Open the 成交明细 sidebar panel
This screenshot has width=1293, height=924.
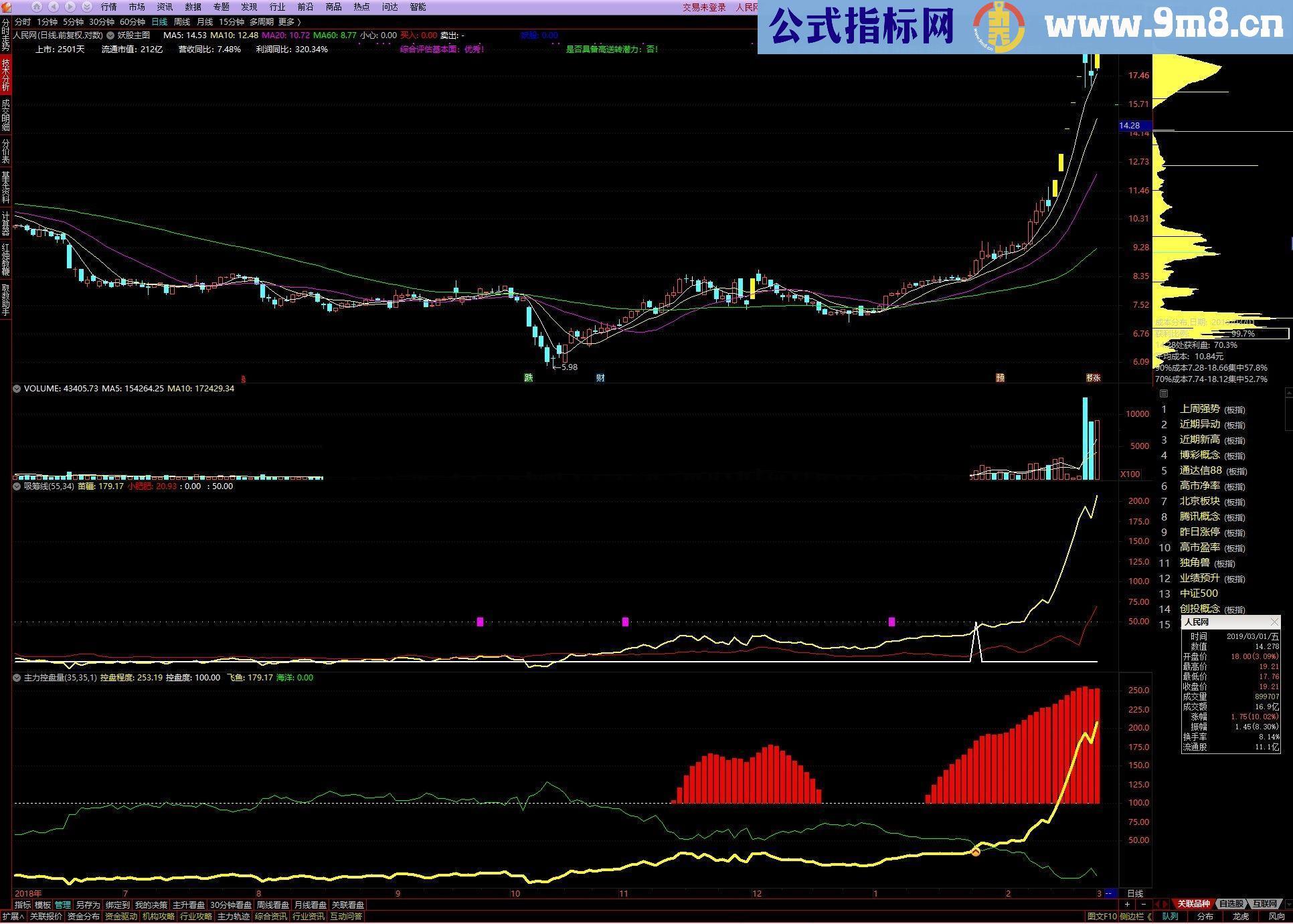(x=5, y=114)
